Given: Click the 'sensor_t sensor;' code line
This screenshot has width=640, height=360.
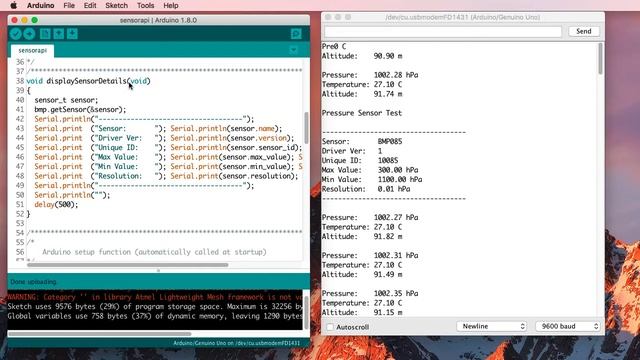Looking at the screenshot, I should pyautogui.click(x=66, y=100).
